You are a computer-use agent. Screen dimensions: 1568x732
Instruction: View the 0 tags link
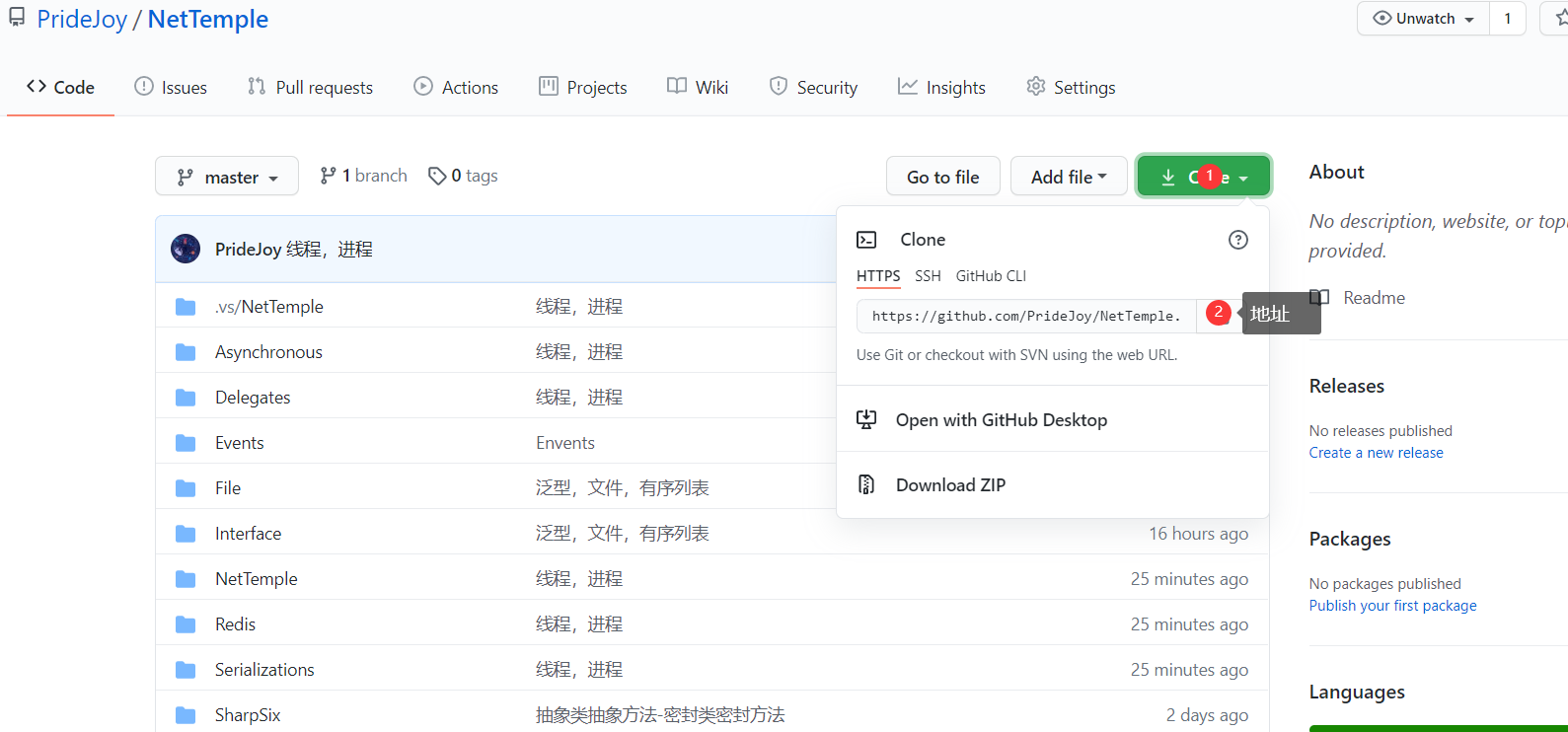coord(463,176)
